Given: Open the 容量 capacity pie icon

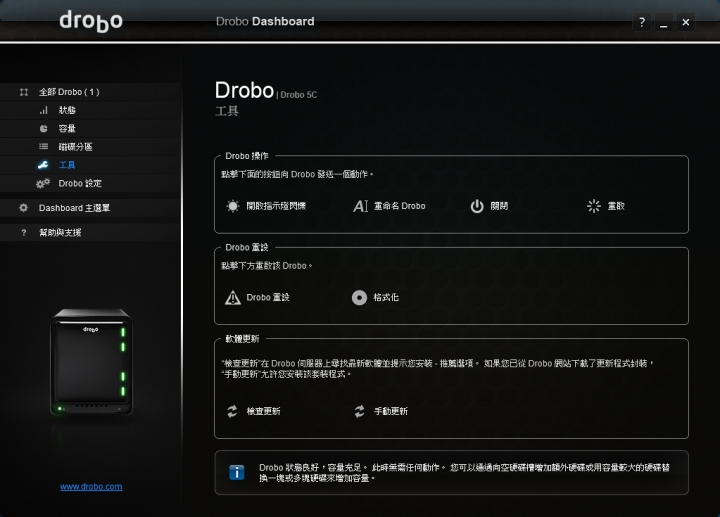Looking at the screenshot, I should point(44,129).
